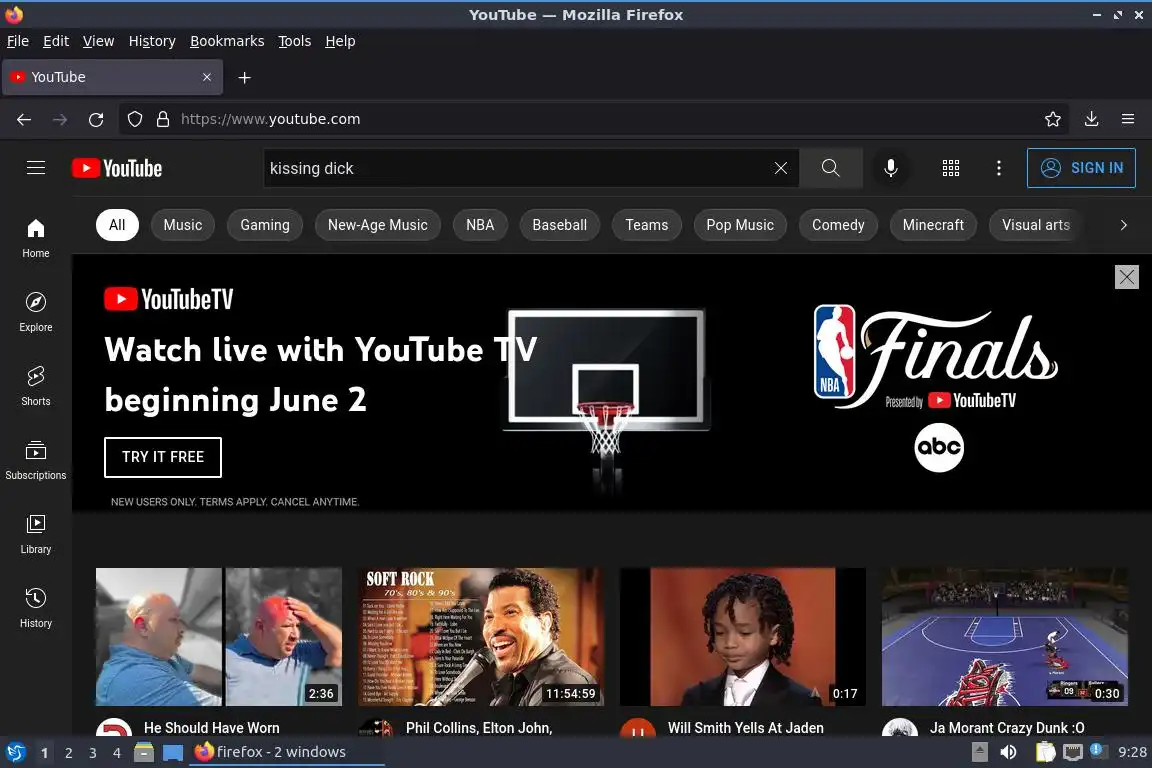Click the SIGN IN button
1152x768 pixels.
[x=1081, y=168]
